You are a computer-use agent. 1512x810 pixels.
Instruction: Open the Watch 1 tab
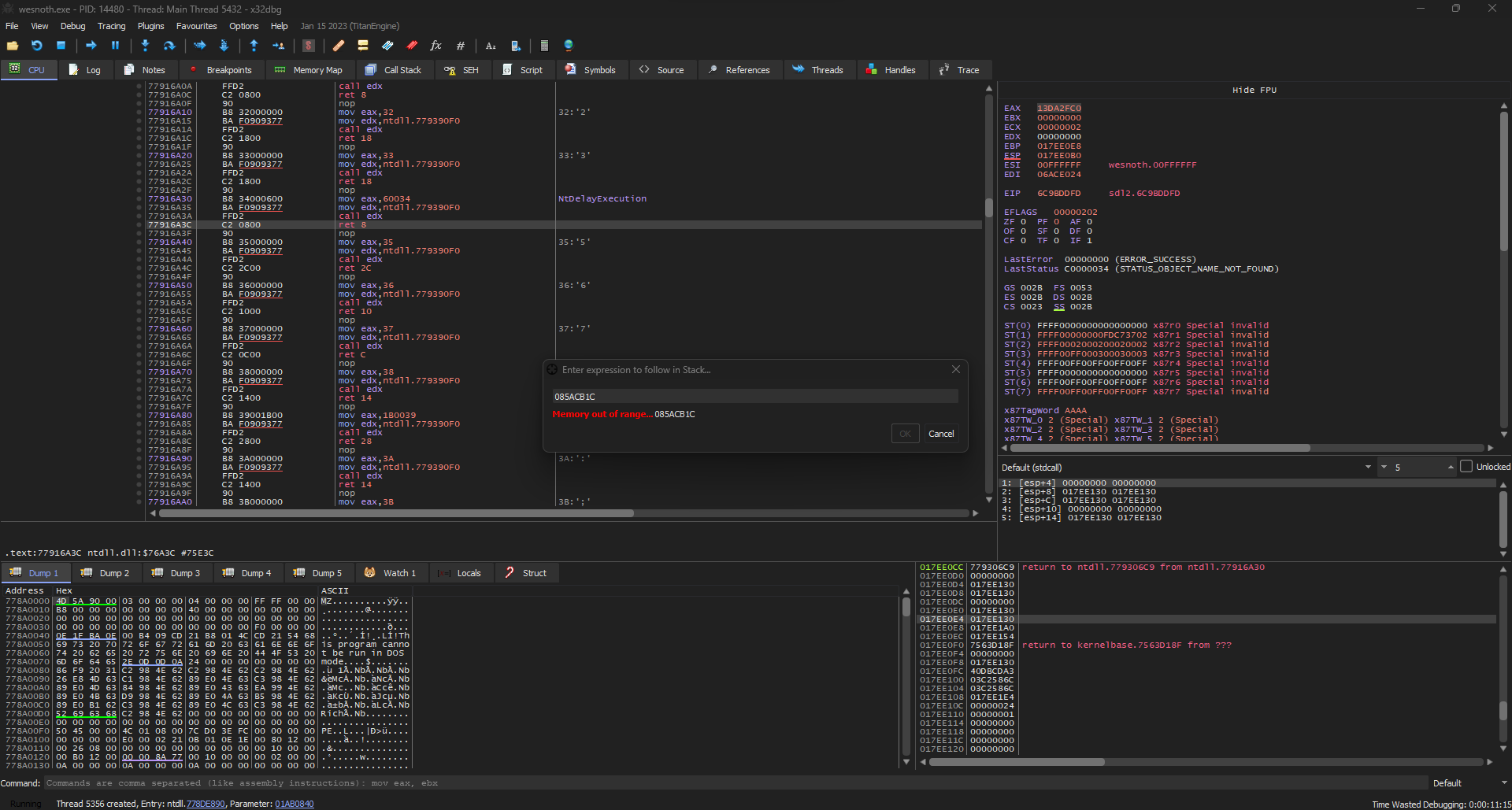pos(391,573)
